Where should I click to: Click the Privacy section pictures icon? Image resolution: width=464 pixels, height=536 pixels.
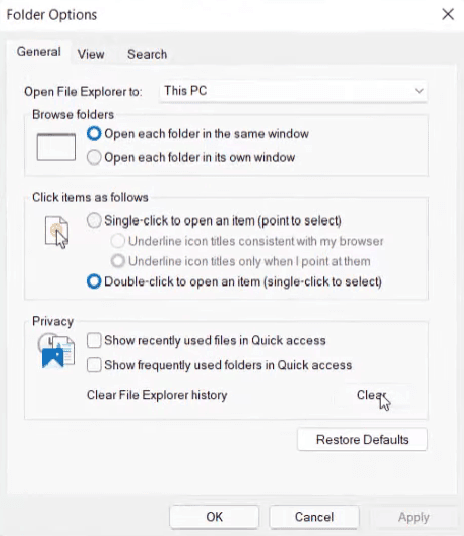point(56,351)
